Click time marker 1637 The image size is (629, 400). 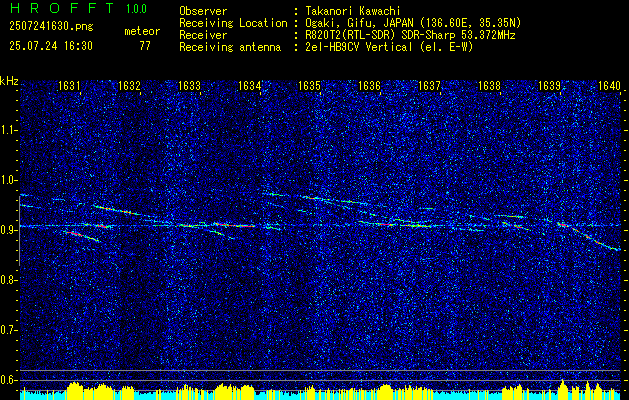(x=429, y=85)
